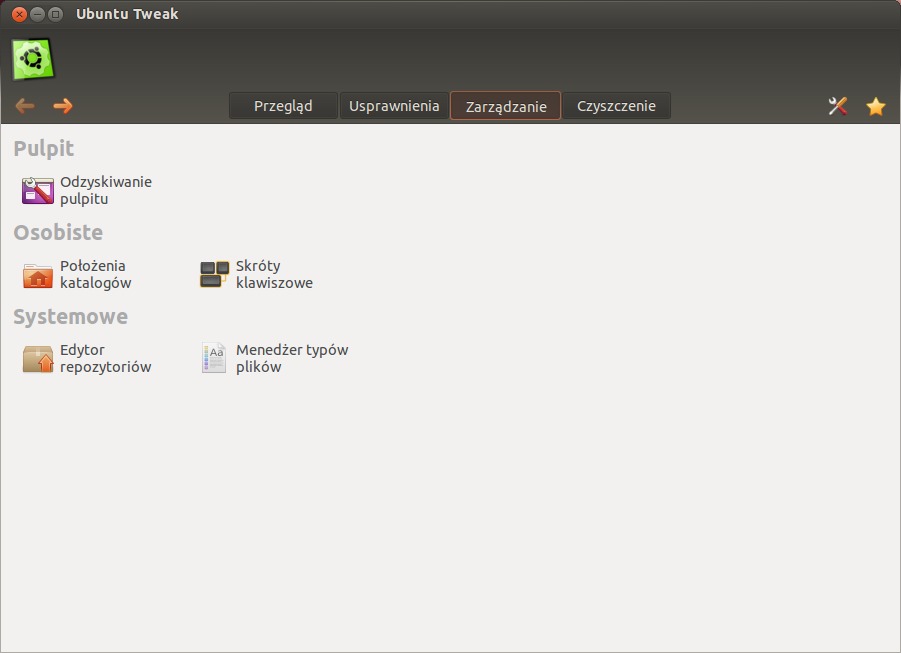Open the Menedżer typów plików document icon
The height and width of the screenshot is (653, 901).
214,358
